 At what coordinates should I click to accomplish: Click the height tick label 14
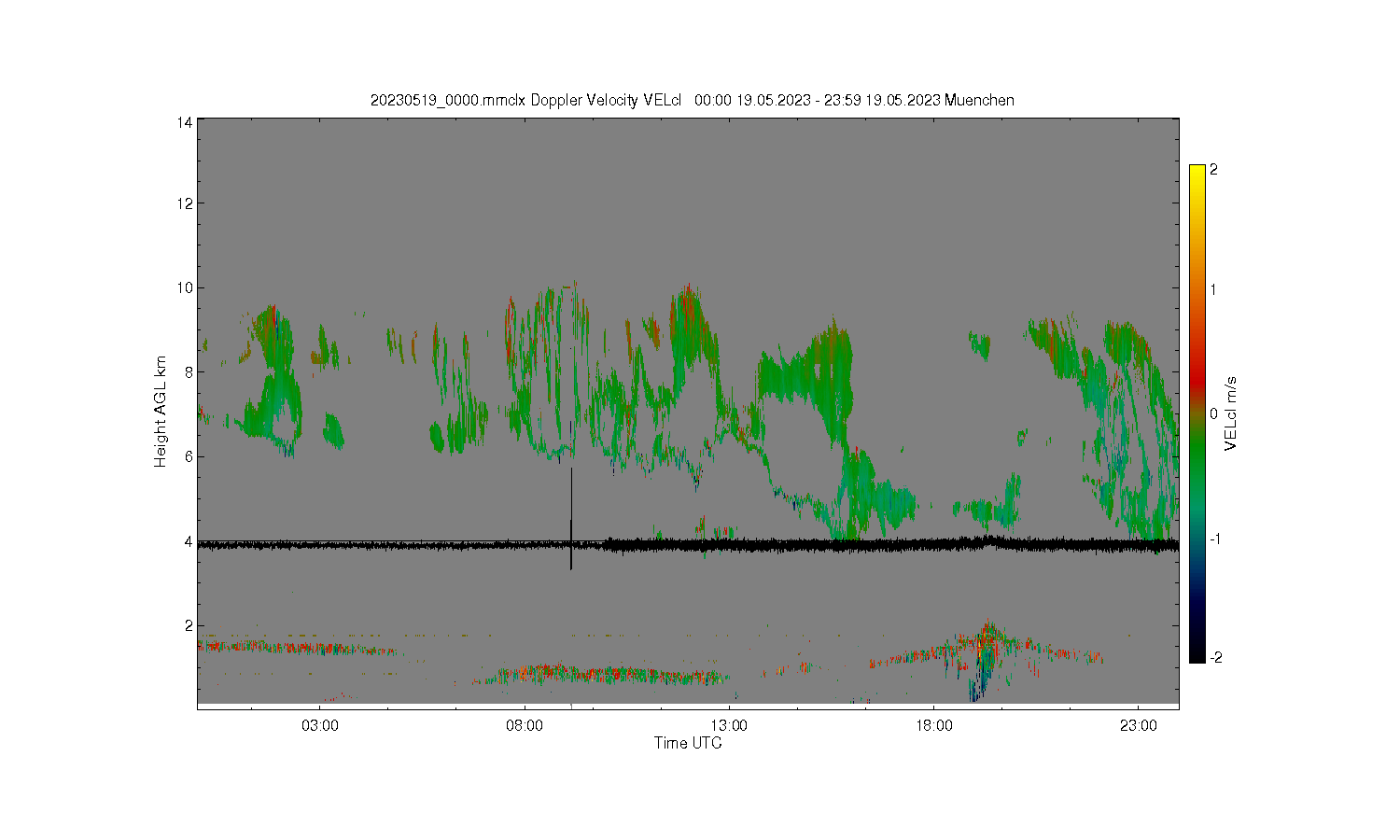point(185,122)
